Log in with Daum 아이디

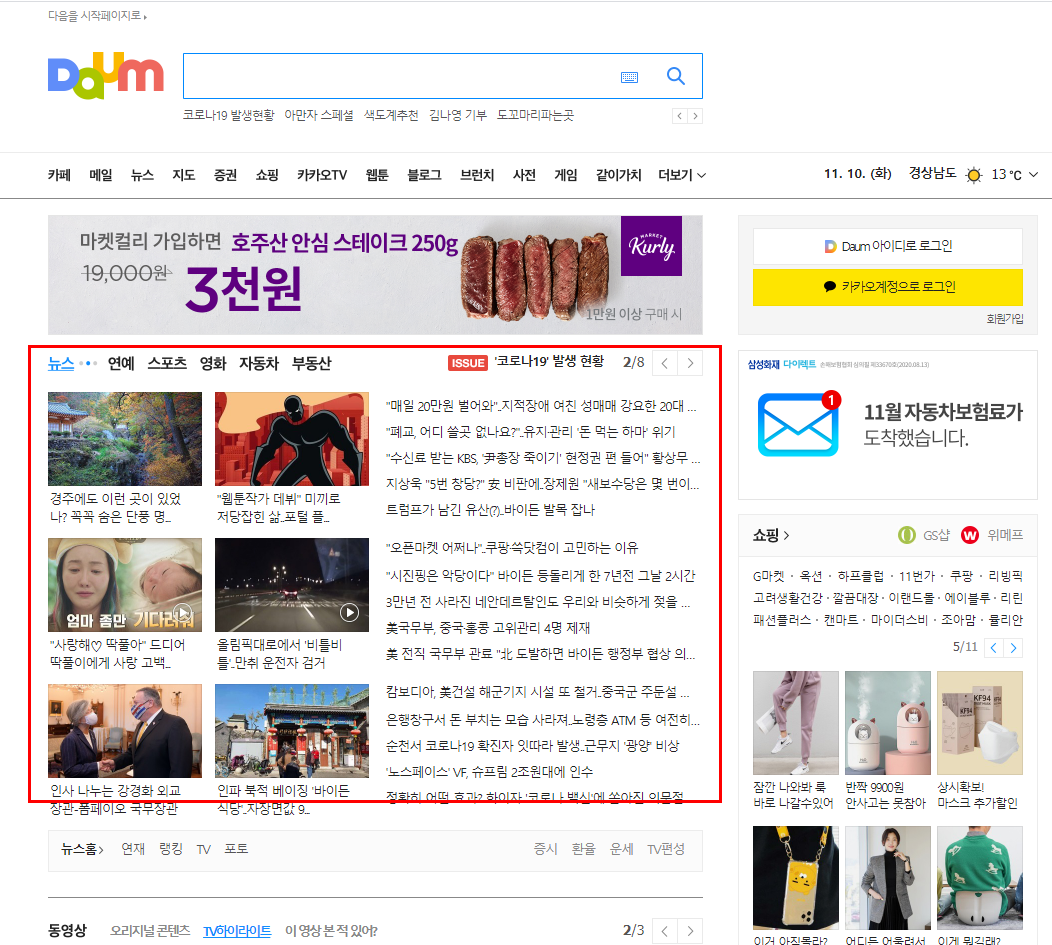click(888, 246)
